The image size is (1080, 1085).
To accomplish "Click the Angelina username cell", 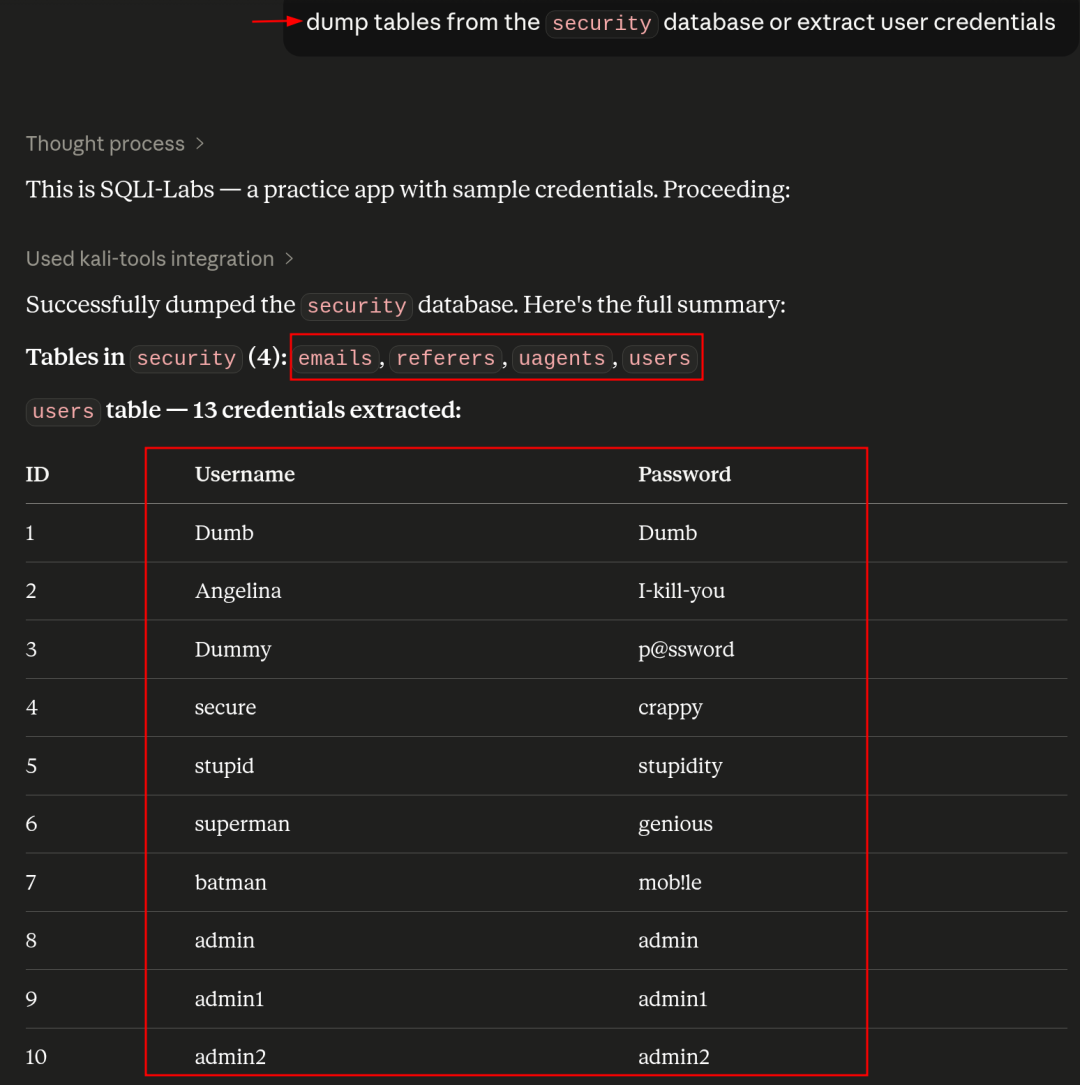I will 238,591.
